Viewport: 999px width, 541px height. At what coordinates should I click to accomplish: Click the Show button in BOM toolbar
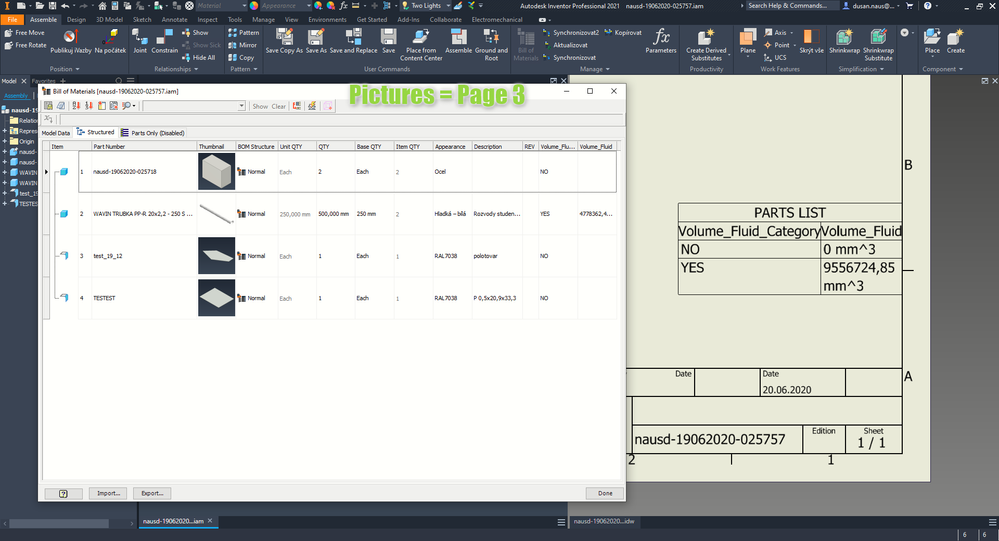coord(260,106)
